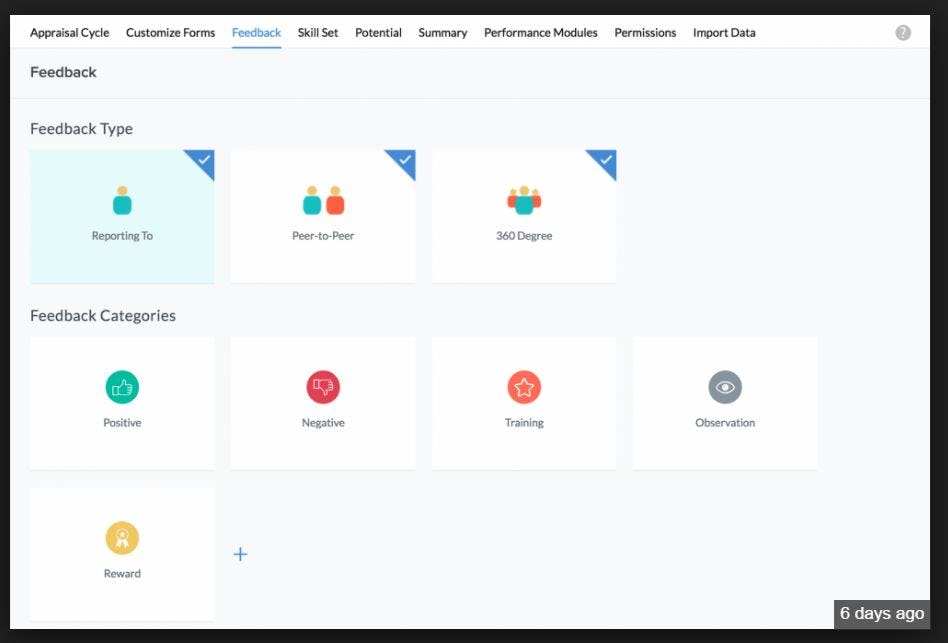Viewport: 948px width, 643px height.
Task: Click the Reward category label
Action: point(122,574)
